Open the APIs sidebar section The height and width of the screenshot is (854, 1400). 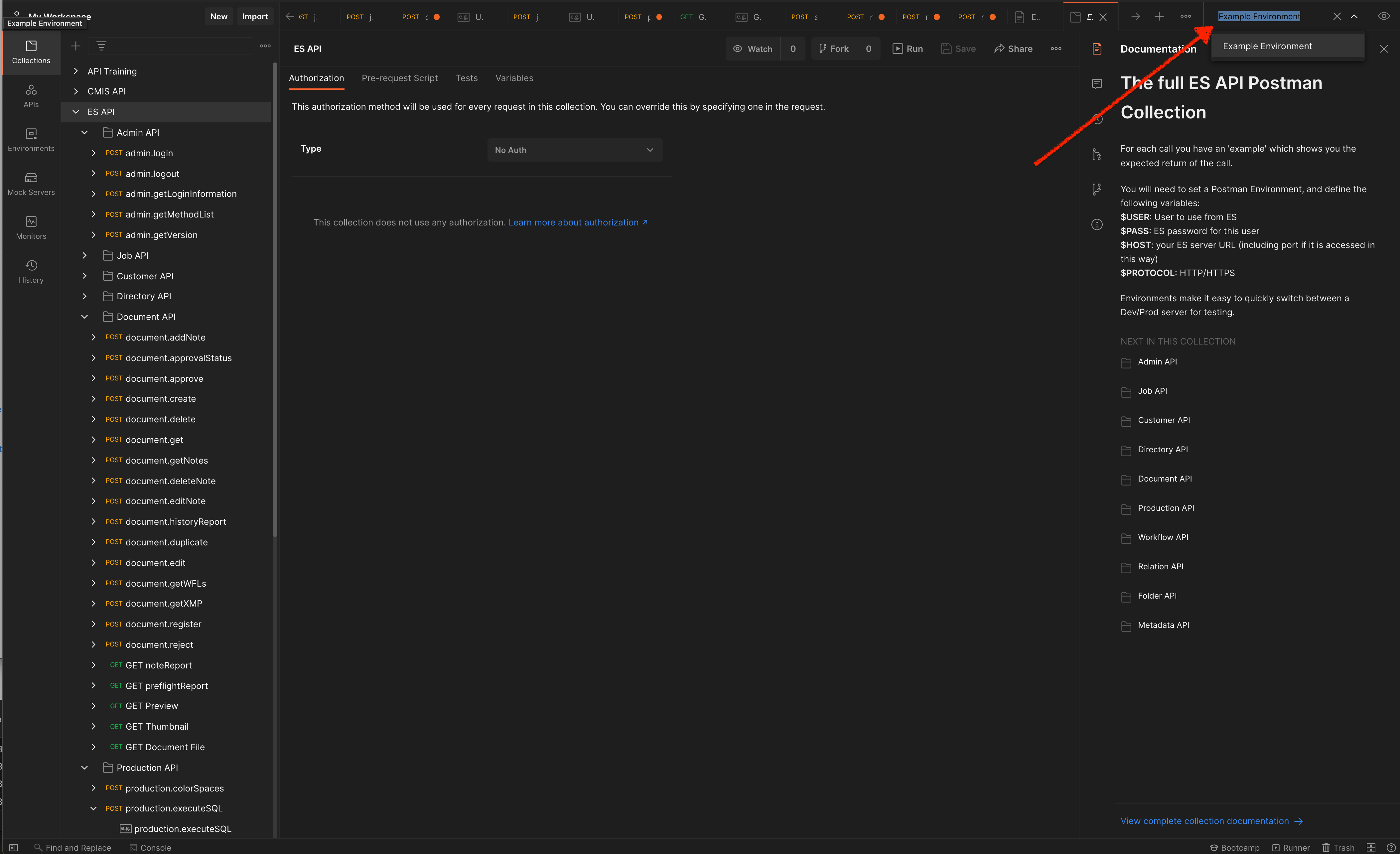(31, 96)
